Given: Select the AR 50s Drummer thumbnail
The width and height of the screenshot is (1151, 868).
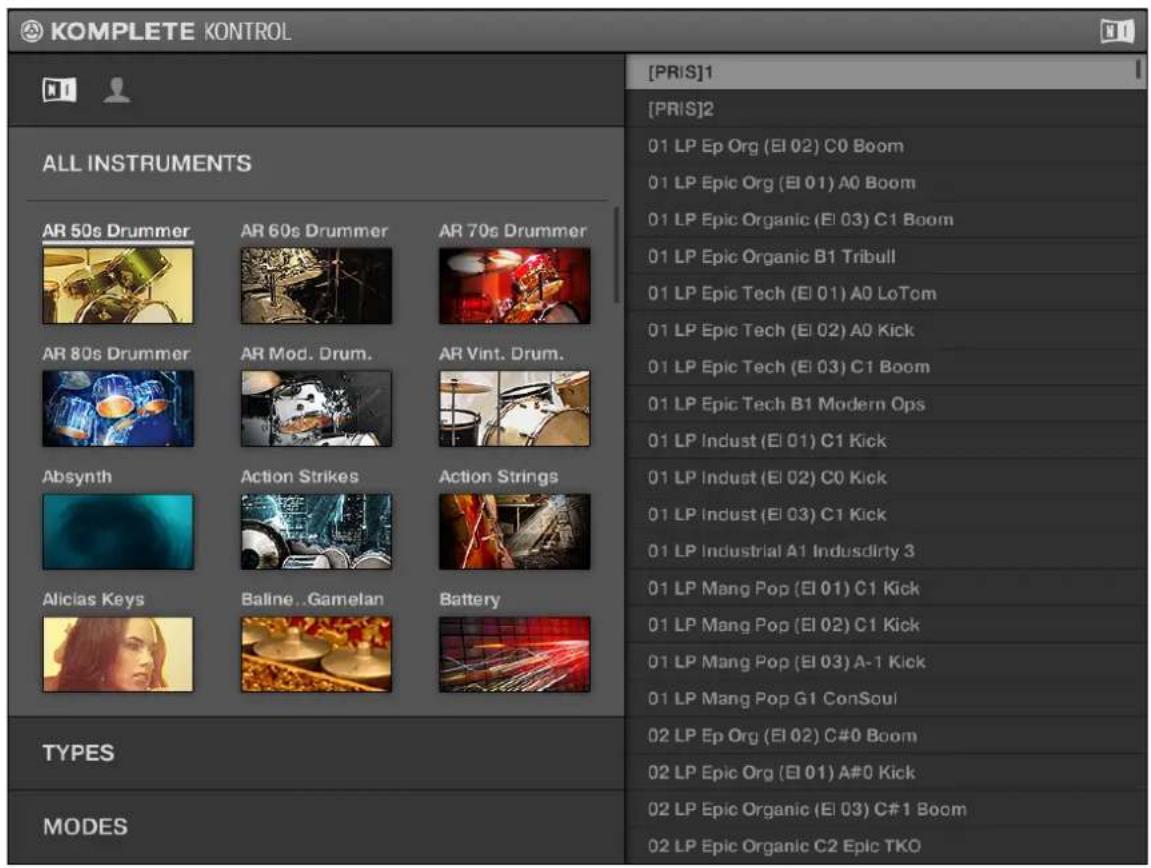Looking at the screenshot, I should coord(117,285).
